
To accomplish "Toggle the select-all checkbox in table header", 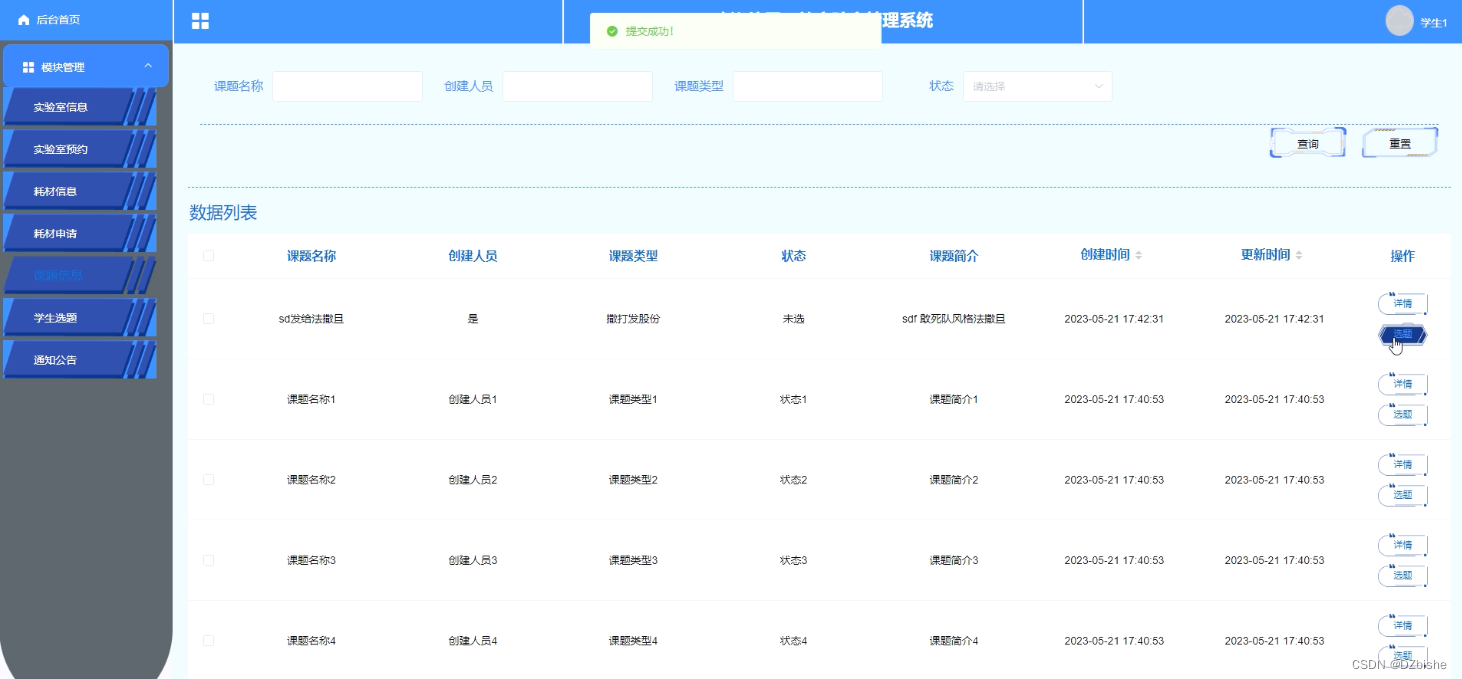I will point(208,256).
